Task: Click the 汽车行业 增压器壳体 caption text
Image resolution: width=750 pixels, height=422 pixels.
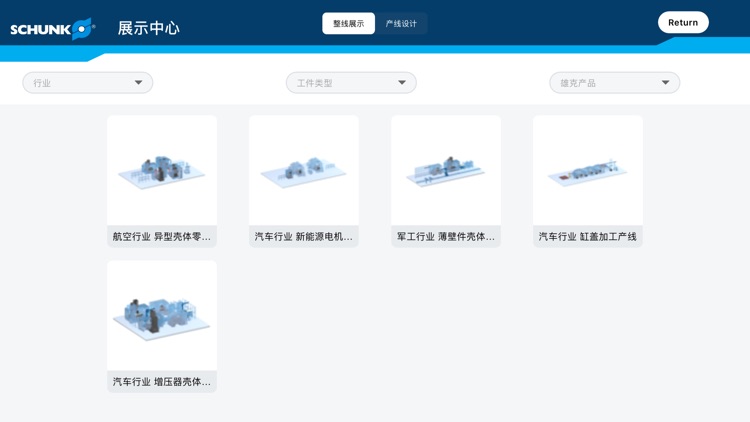Action: (162, 382)
